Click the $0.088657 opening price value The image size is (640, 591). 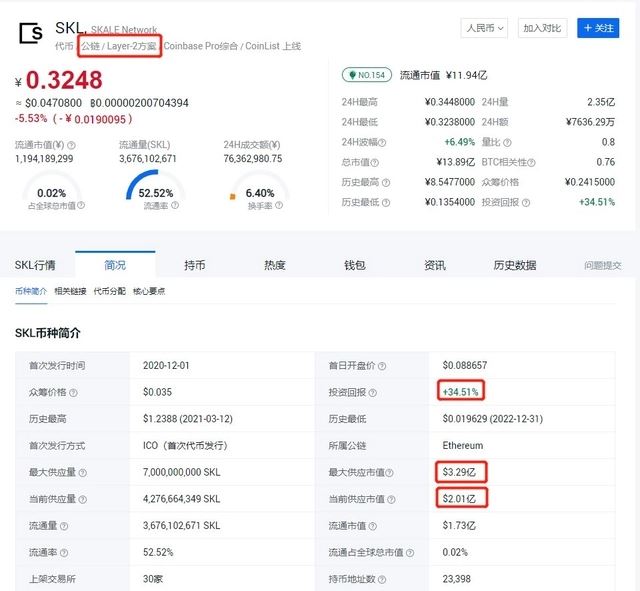[465, 365]
